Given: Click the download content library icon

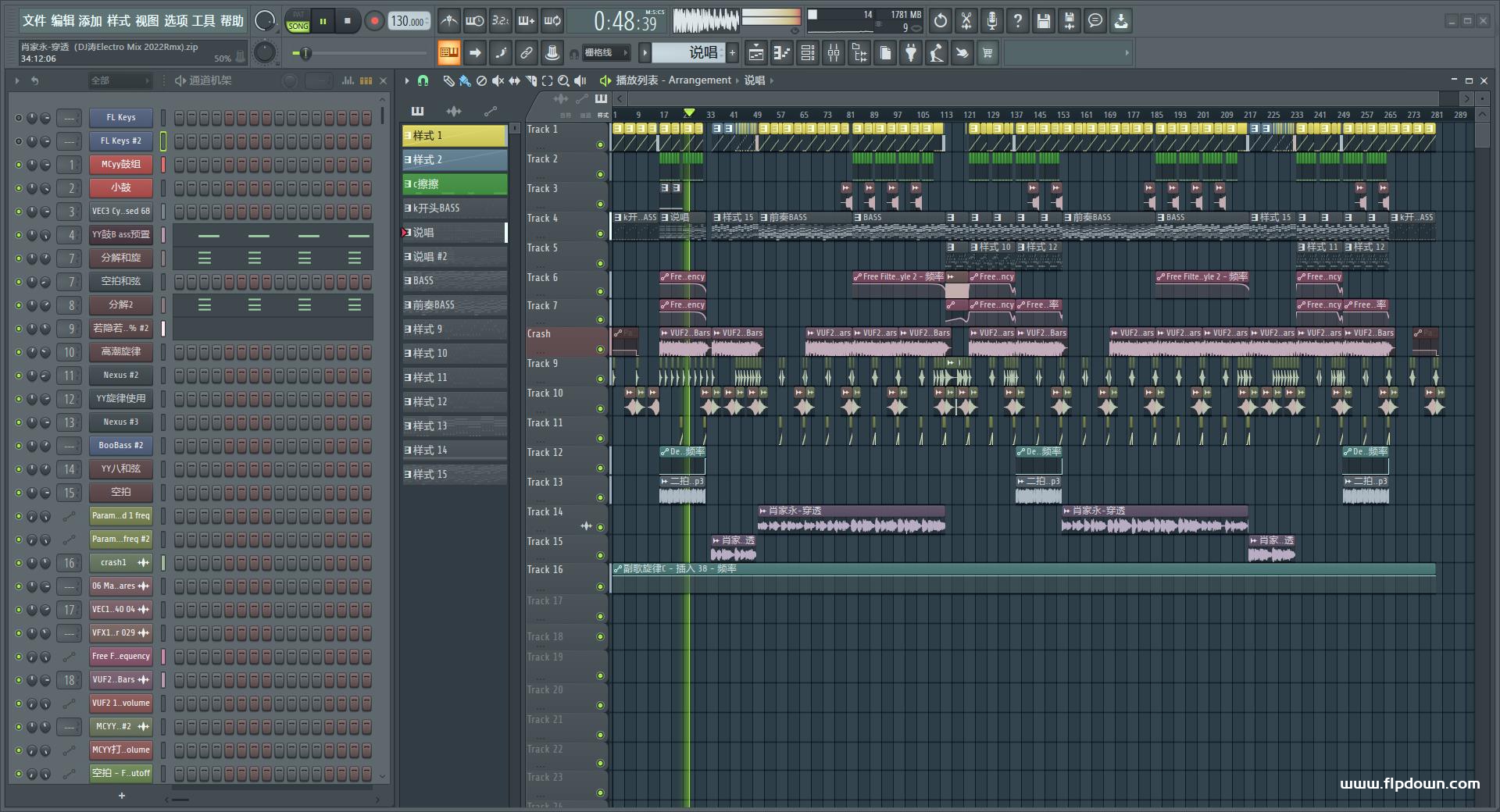Looking at the screenshot, I should tap(1121, 21).
